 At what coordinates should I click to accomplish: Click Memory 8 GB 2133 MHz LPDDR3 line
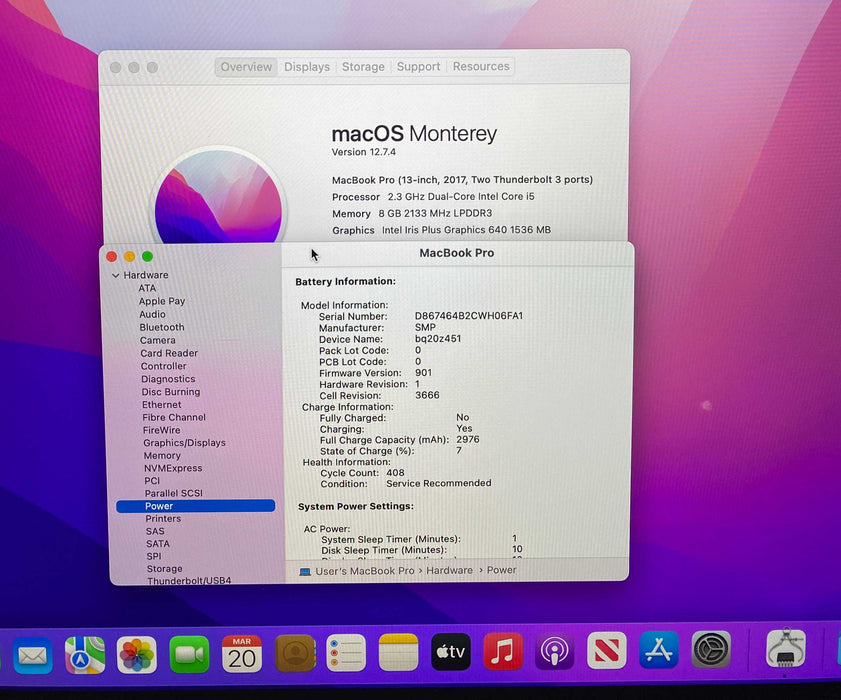coord(412,213)
